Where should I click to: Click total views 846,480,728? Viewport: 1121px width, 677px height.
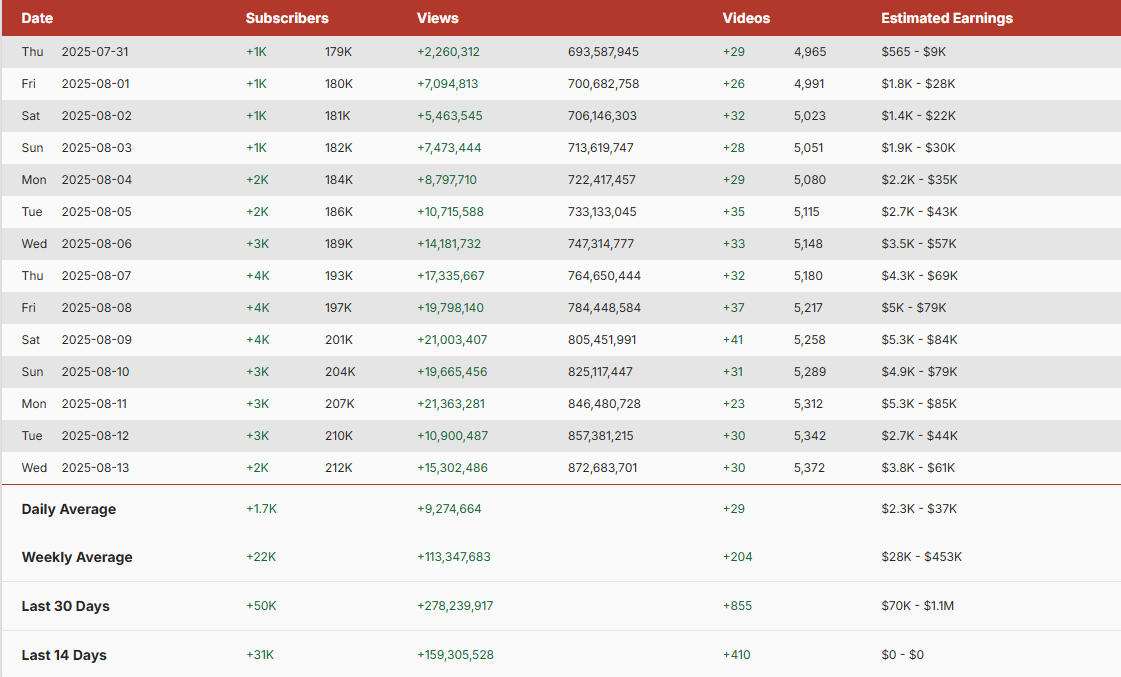pos(604,404)
